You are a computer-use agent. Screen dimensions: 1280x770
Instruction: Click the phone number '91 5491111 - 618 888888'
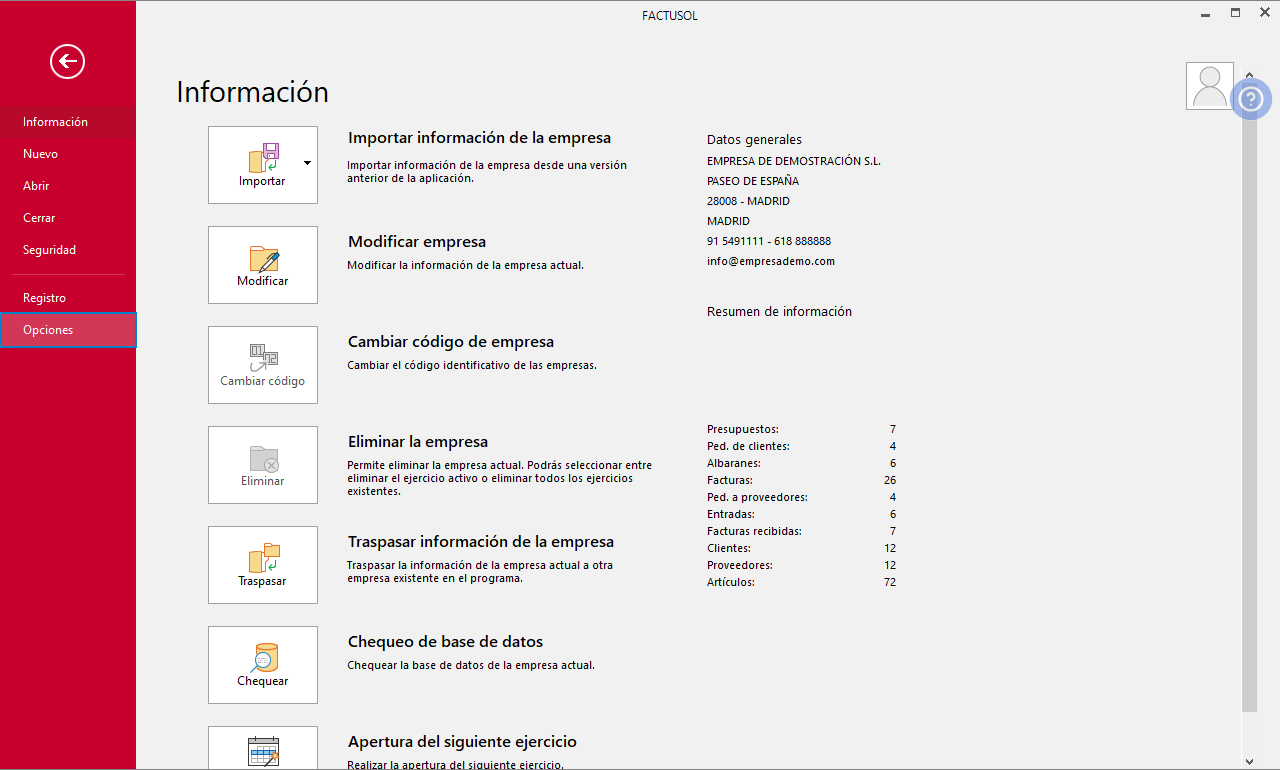pyautogui.click(x=769, y=241)
